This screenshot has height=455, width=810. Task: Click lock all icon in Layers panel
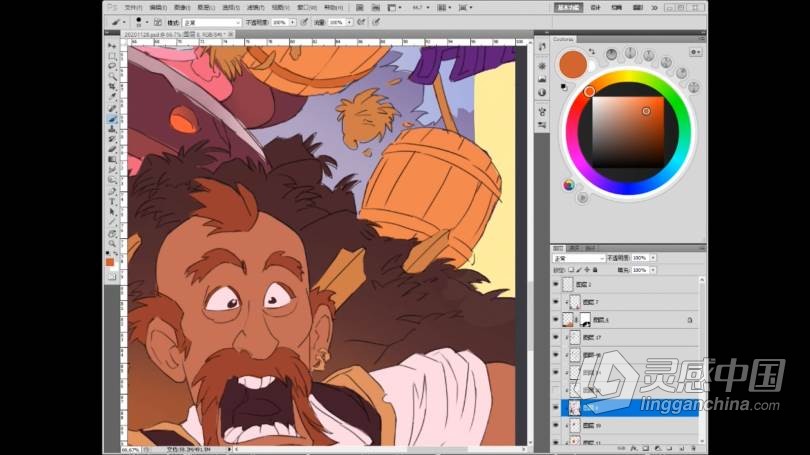(x=595, y=270)
